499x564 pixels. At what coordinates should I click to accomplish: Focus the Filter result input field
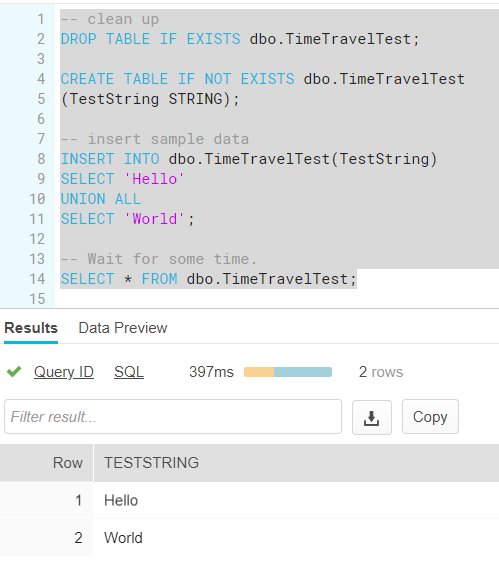(173, 417)
